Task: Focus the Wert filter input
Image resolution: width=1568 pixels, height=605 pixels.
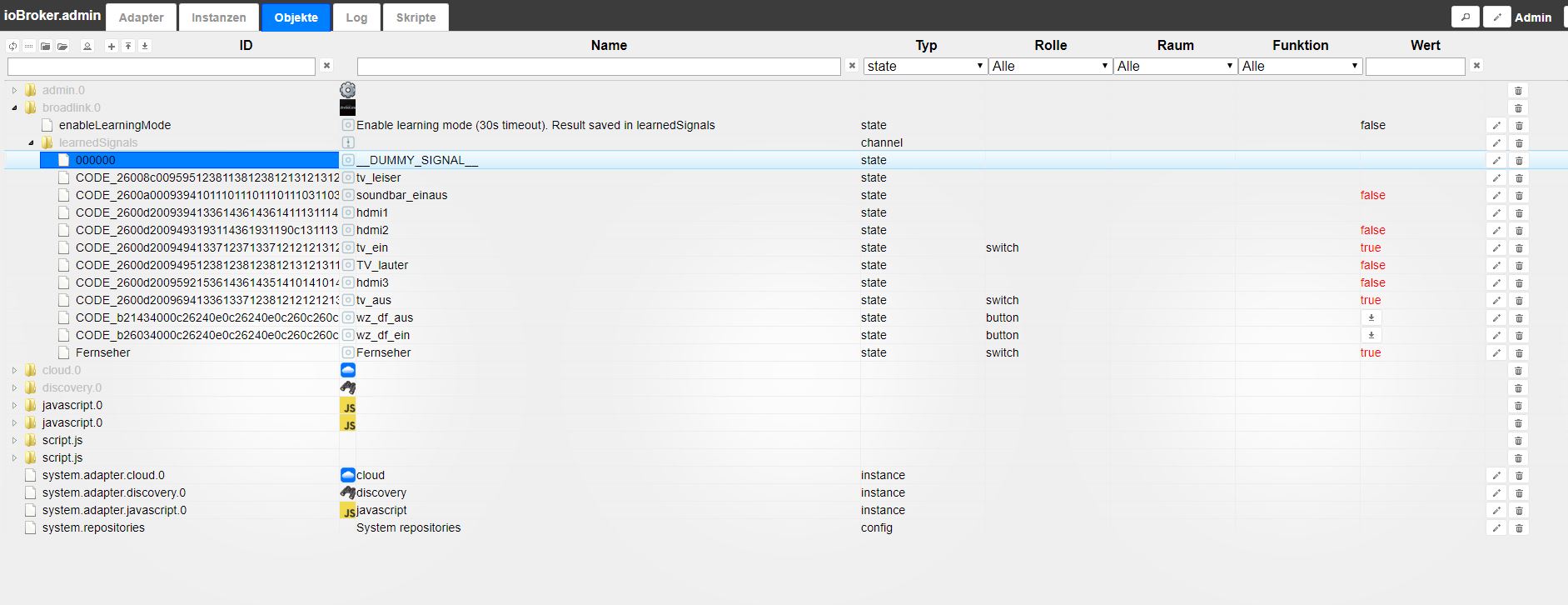Action: coord(1415,67)
